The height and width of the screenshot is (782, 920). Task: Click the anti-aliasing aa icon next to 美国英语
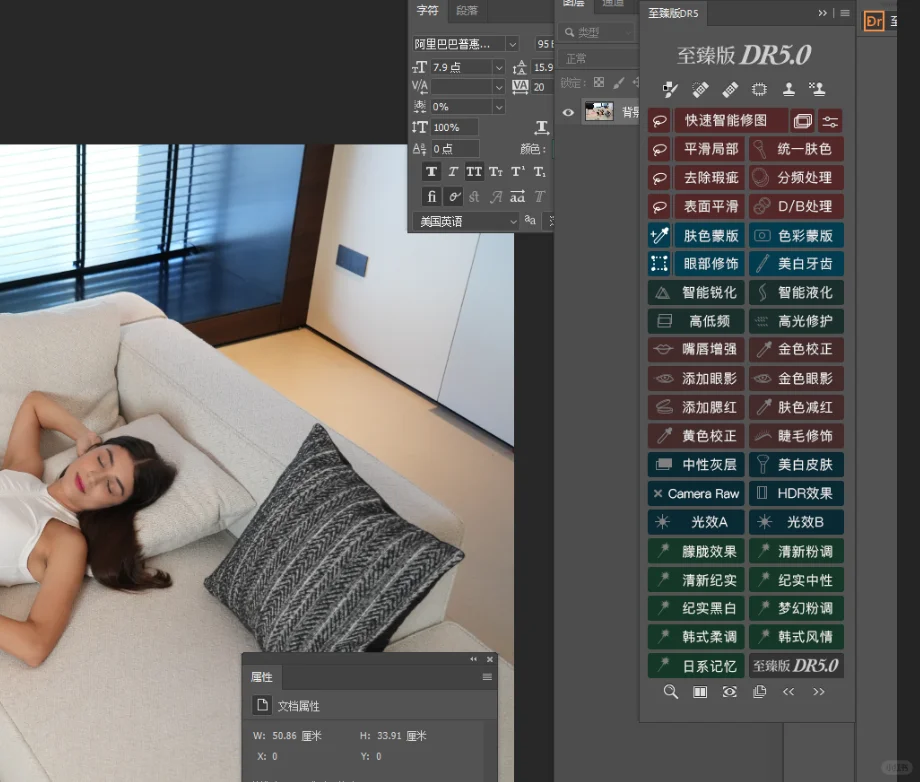(530, 220)
